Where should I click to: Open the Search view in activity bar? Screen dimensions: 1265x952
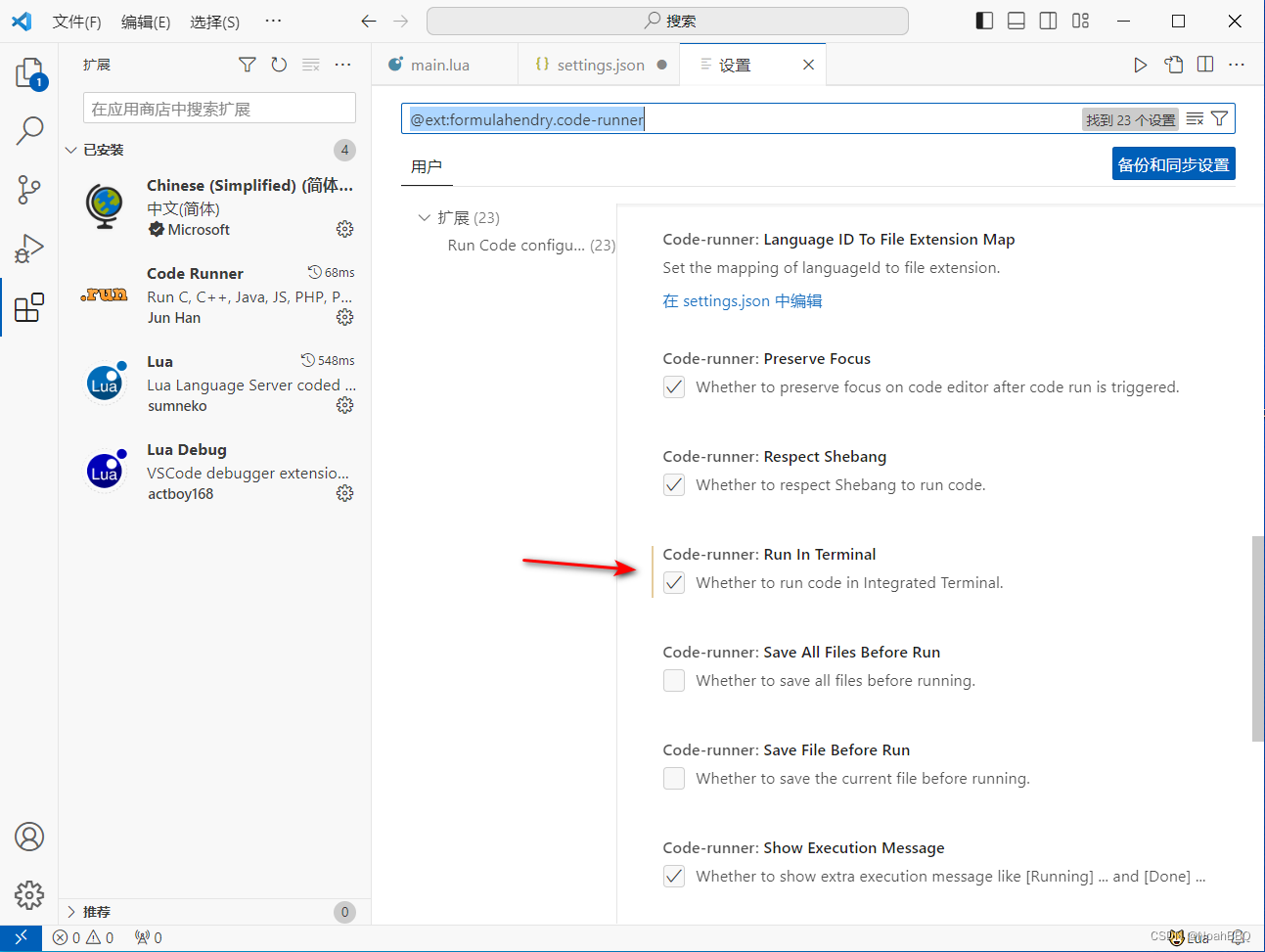point(29,130)
